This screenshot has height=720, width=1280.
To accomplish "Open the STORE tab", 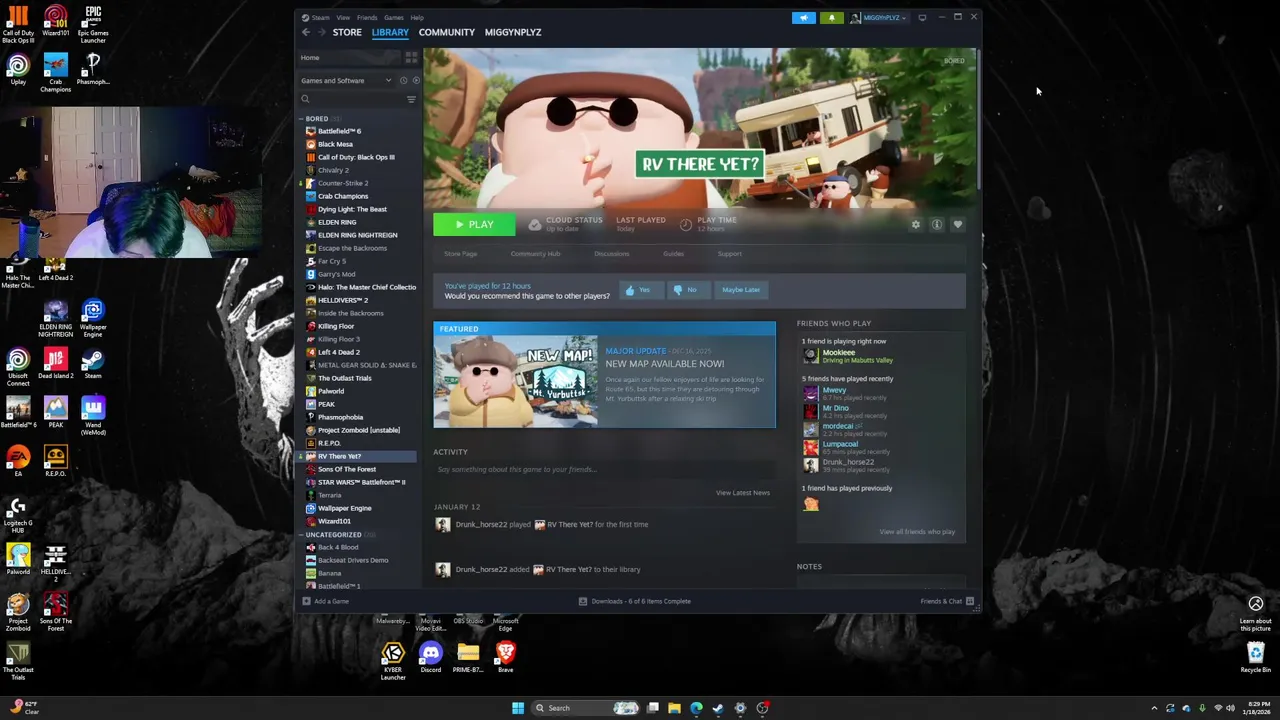I will pyautogui.click(x=347, y=32).
